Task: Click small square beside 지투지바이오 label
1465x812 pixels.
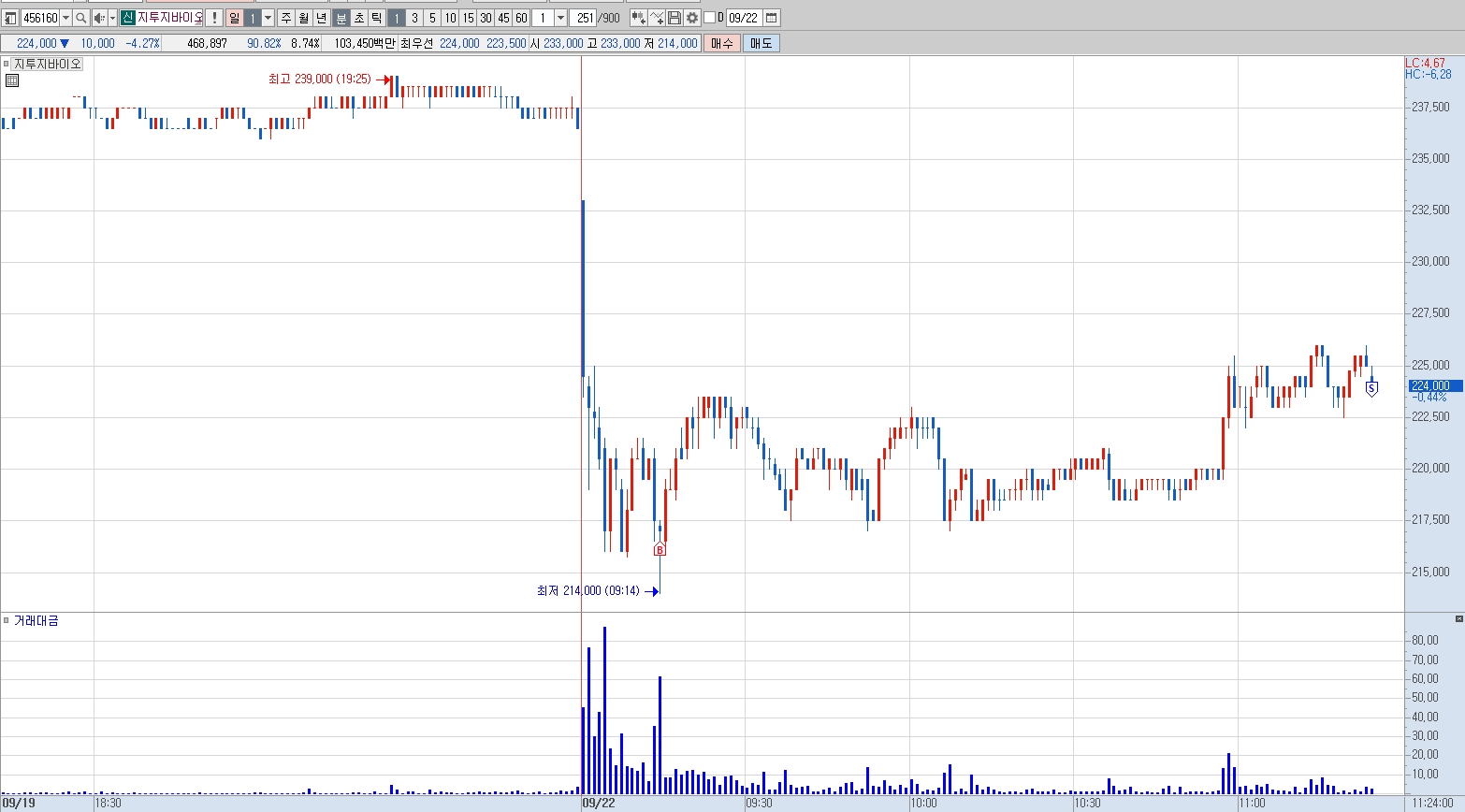Action: tap(7, 64)
